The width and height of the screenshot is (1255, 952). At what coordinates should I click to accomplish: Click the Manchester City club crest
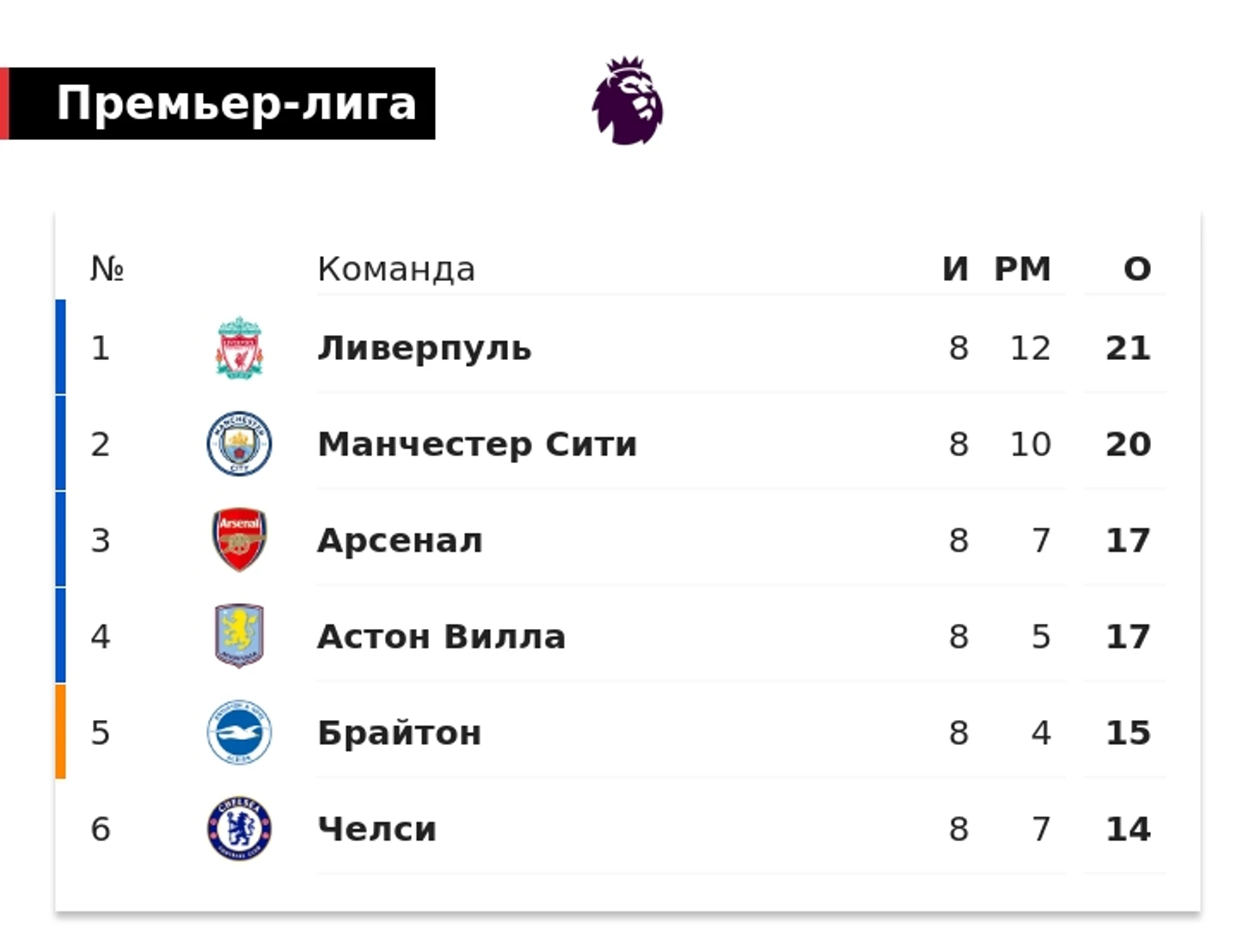[x=239, y=444]
